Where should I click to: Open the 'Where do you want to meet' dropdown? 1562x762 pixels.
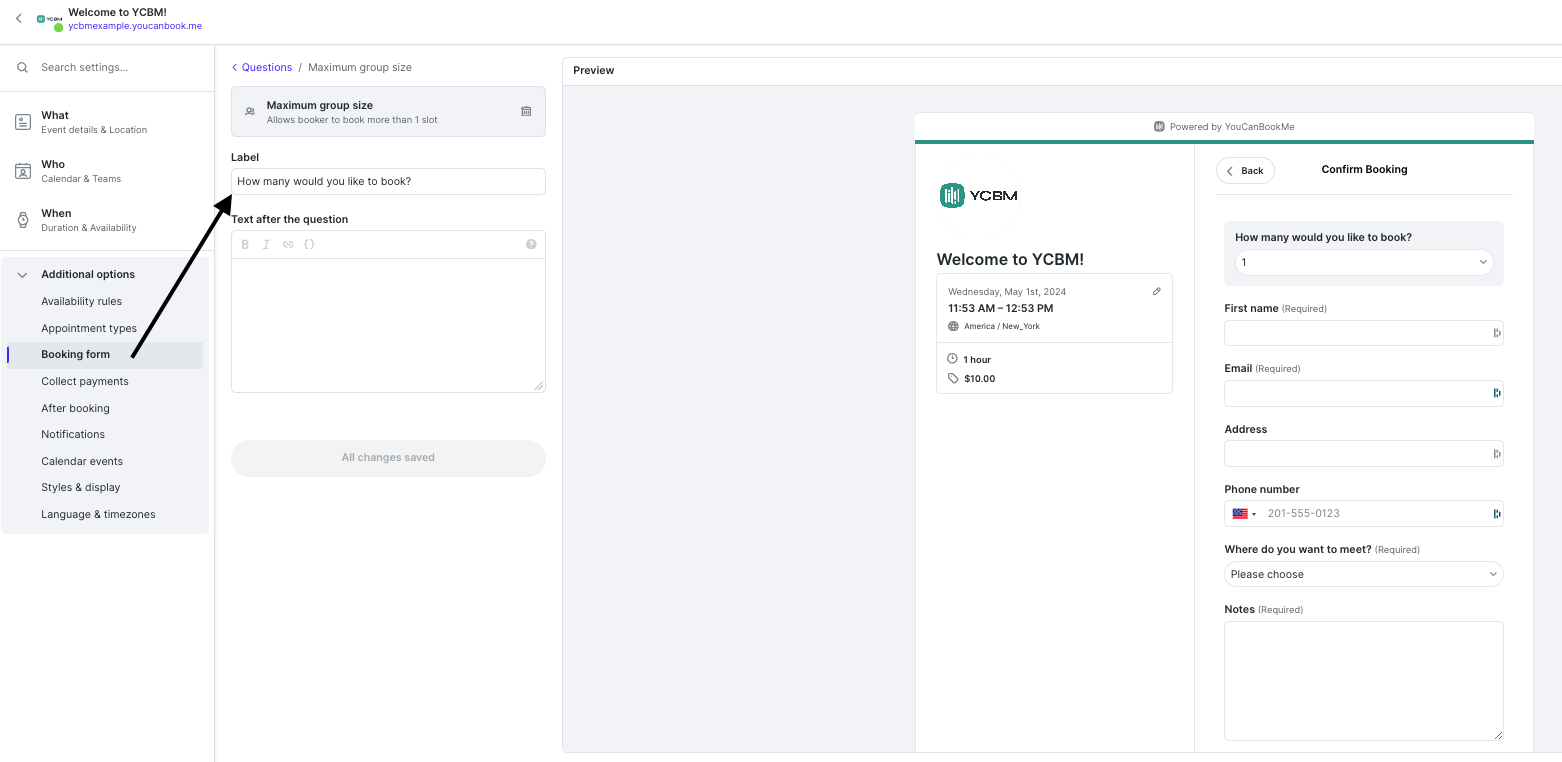pyautogui.click(x=1363, y=574)
